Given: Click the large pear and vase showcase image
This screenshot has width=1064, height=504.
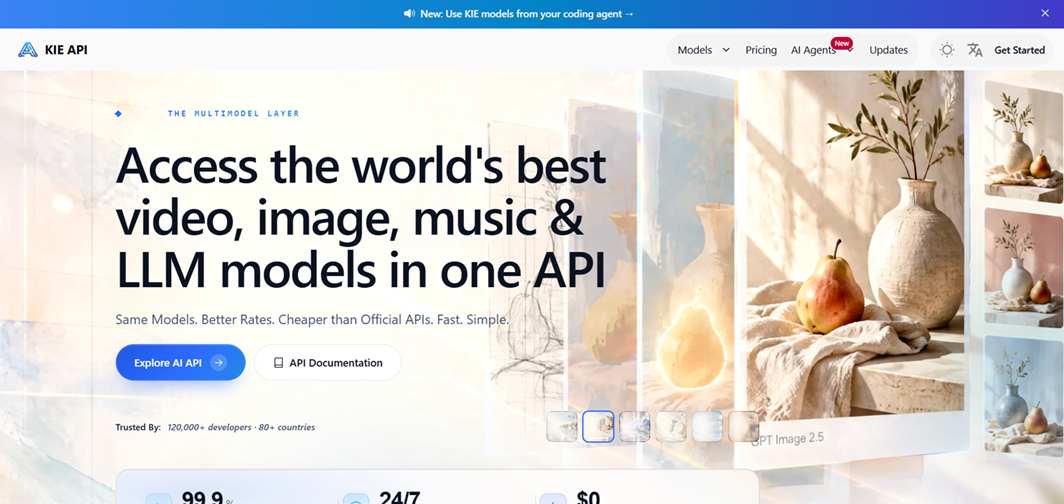Looking at the screenshot, I should tap(855, 244).
